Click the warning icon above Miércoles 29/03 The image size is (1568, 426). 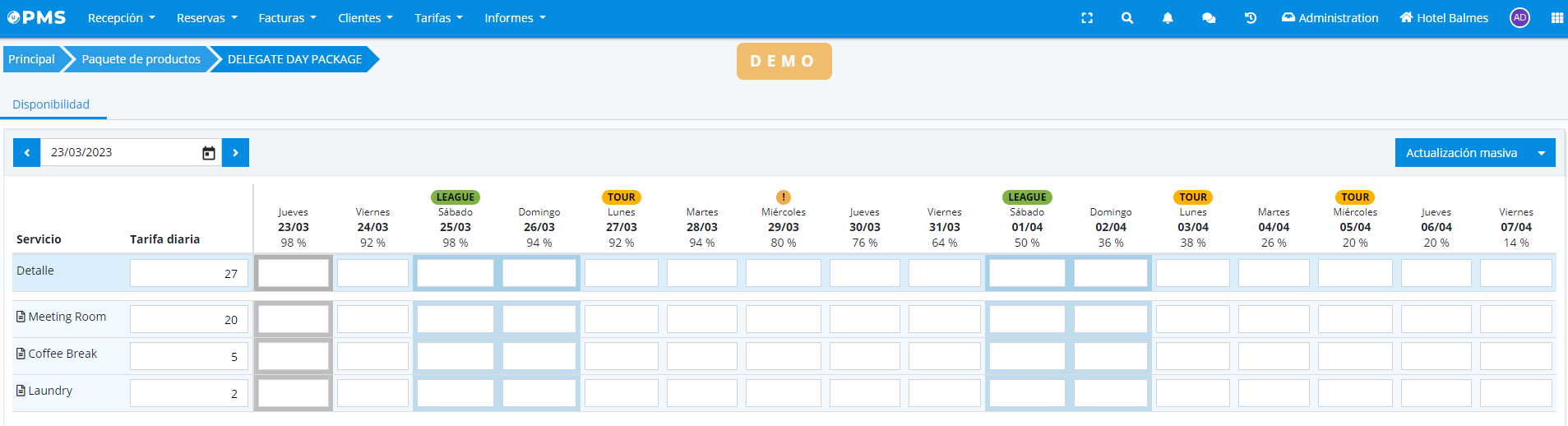784,197
